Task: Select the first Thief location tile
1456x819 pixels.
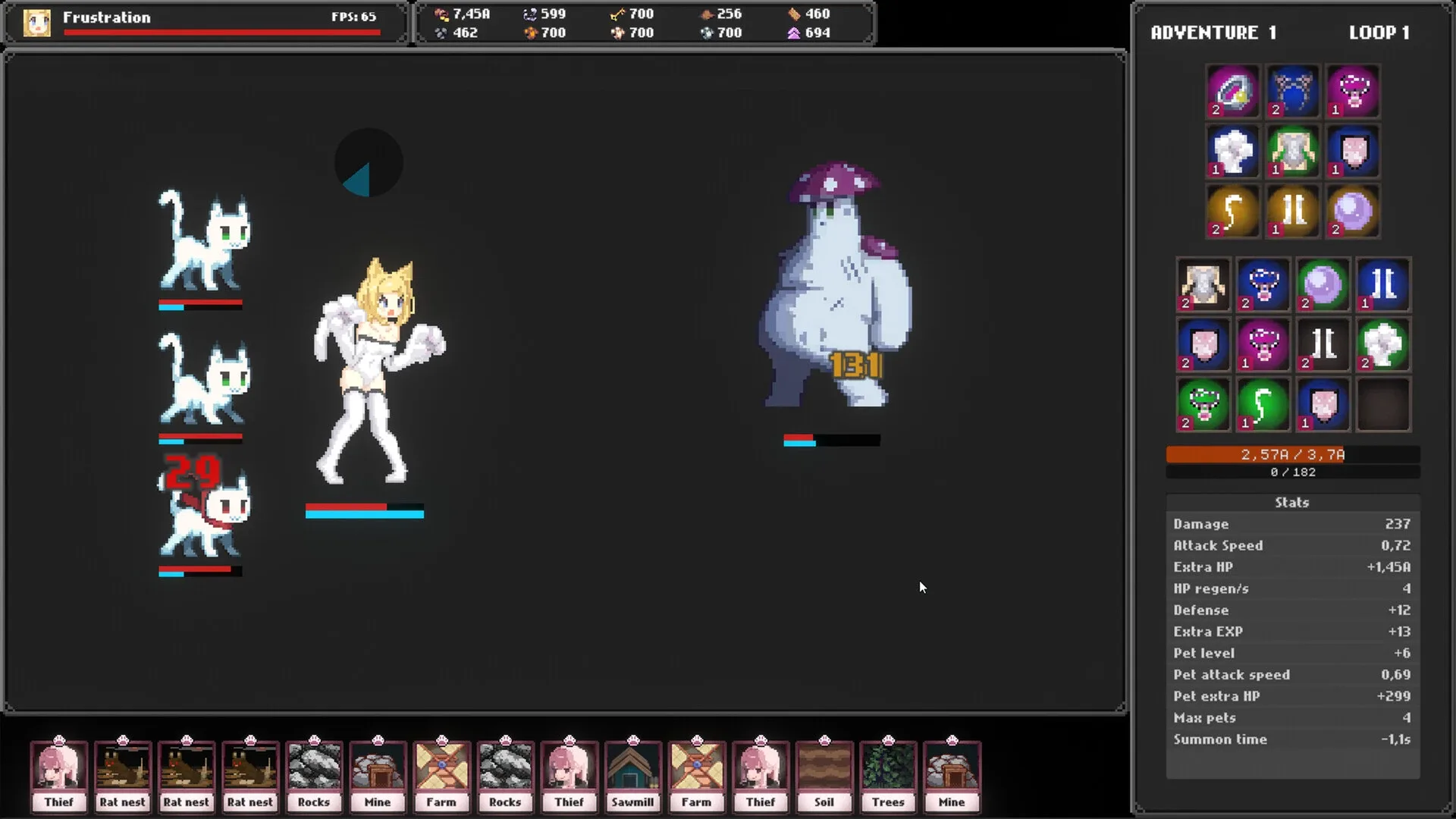Action: 59,775
